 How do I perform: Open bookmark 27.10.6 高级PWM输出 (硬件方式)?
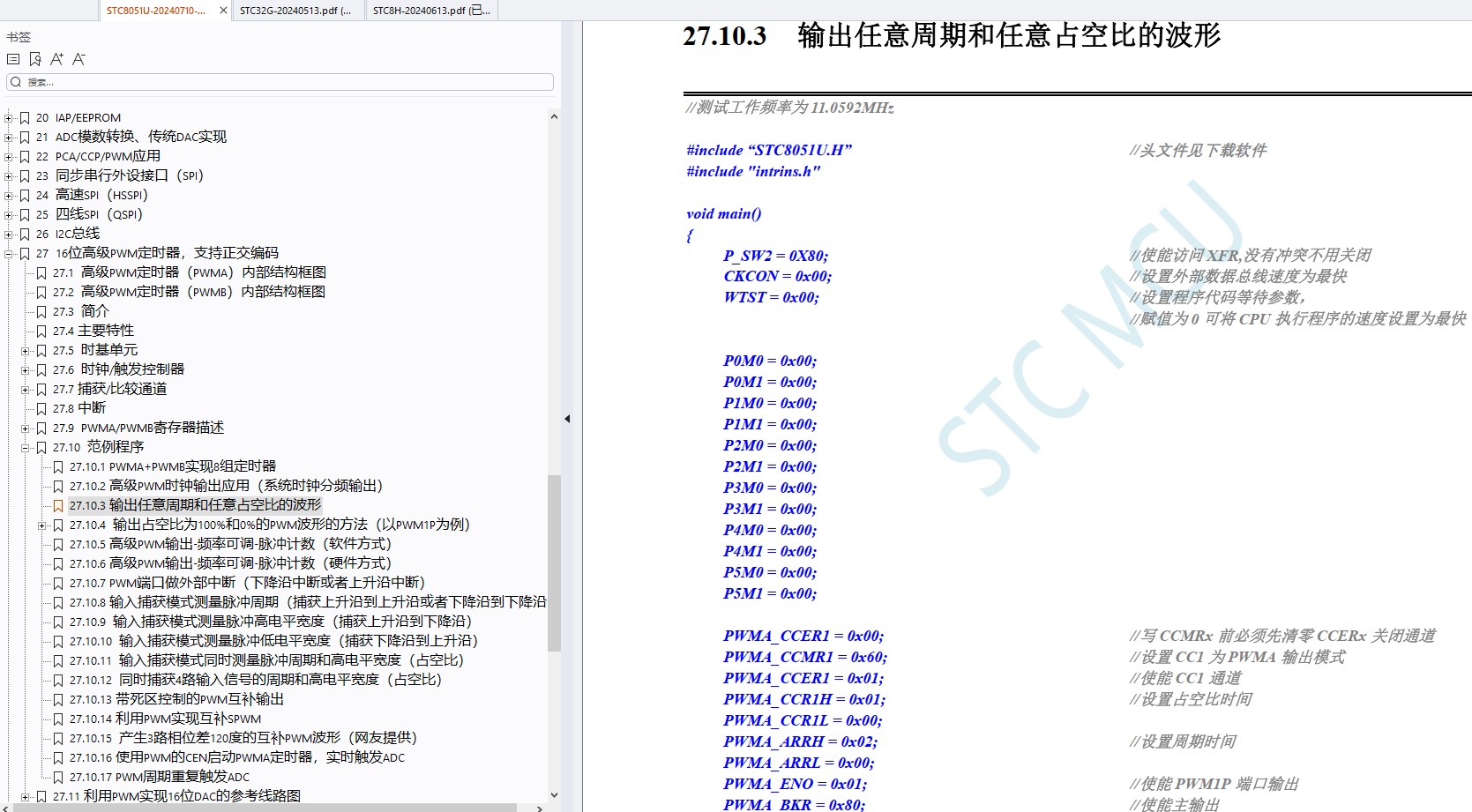(x=230, y=564)
